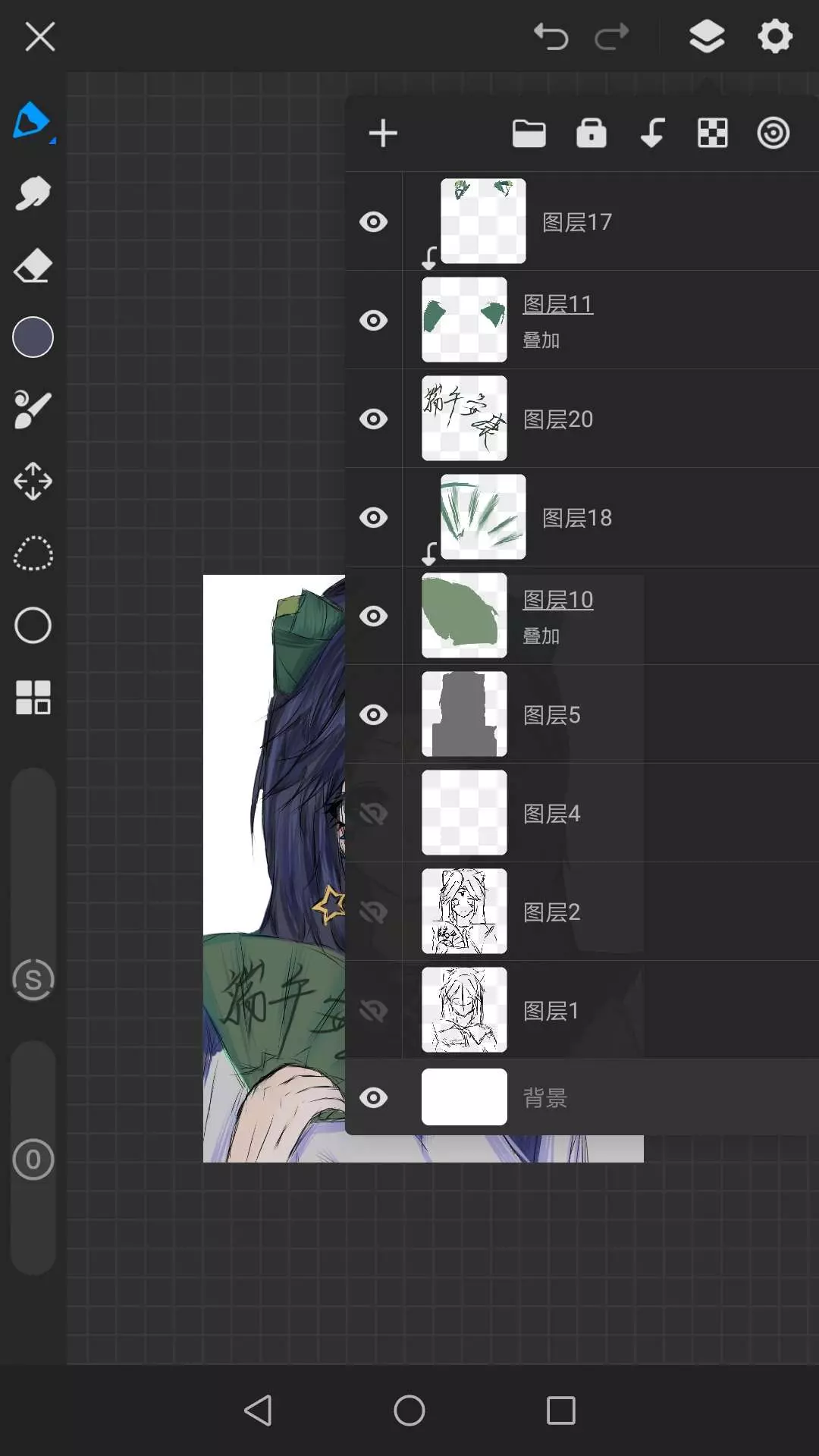Select the eyedropper brush tool
819x1456 pixels.
[33, 409]
